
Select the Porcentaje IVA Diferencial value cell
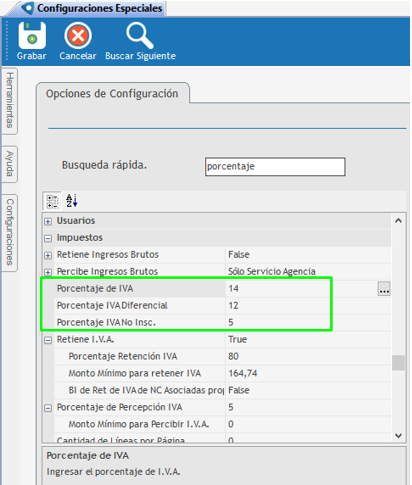(x=308, y=306)
